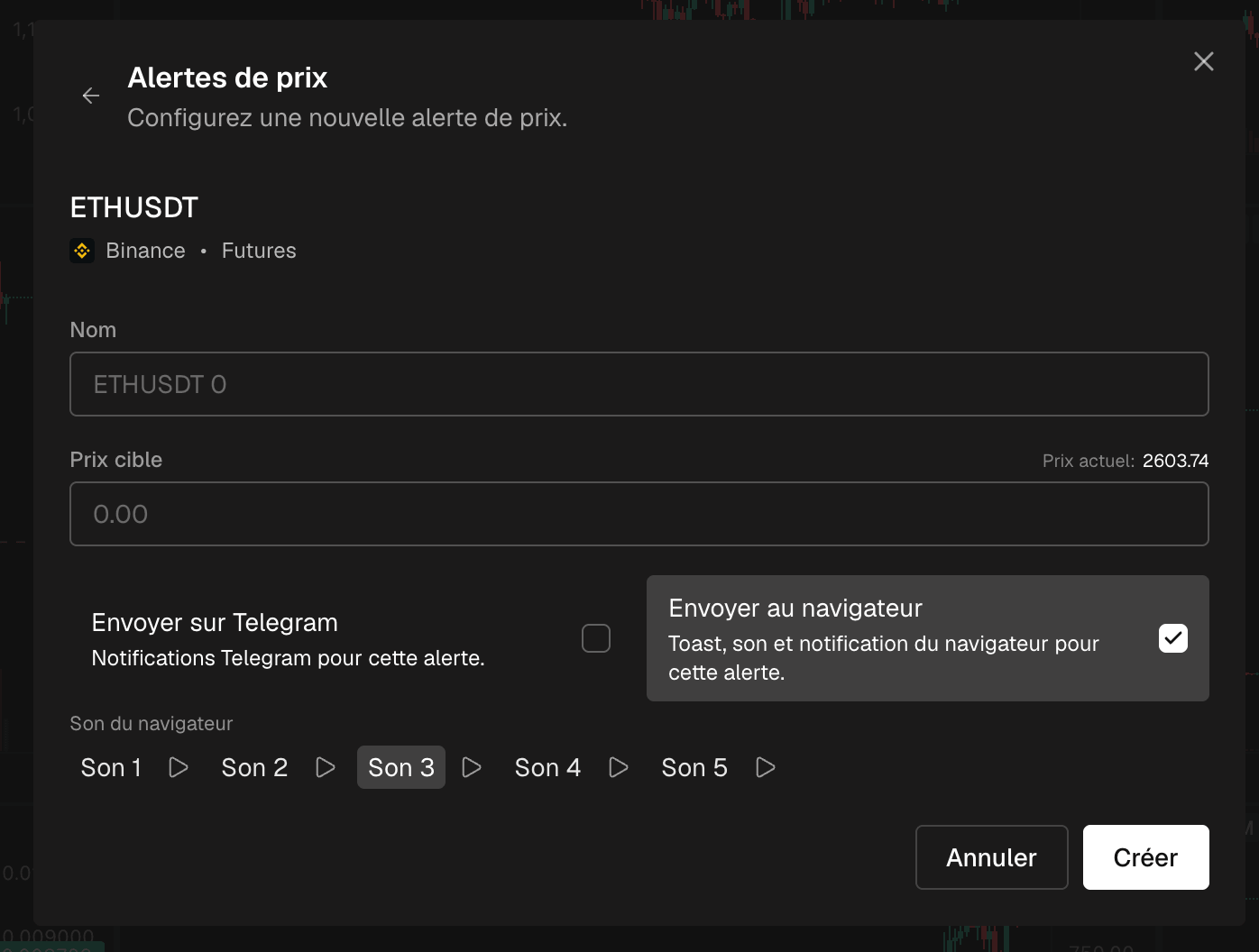
Task: Listen to Son 5 via play icon
Action: (x=766, y=767)
